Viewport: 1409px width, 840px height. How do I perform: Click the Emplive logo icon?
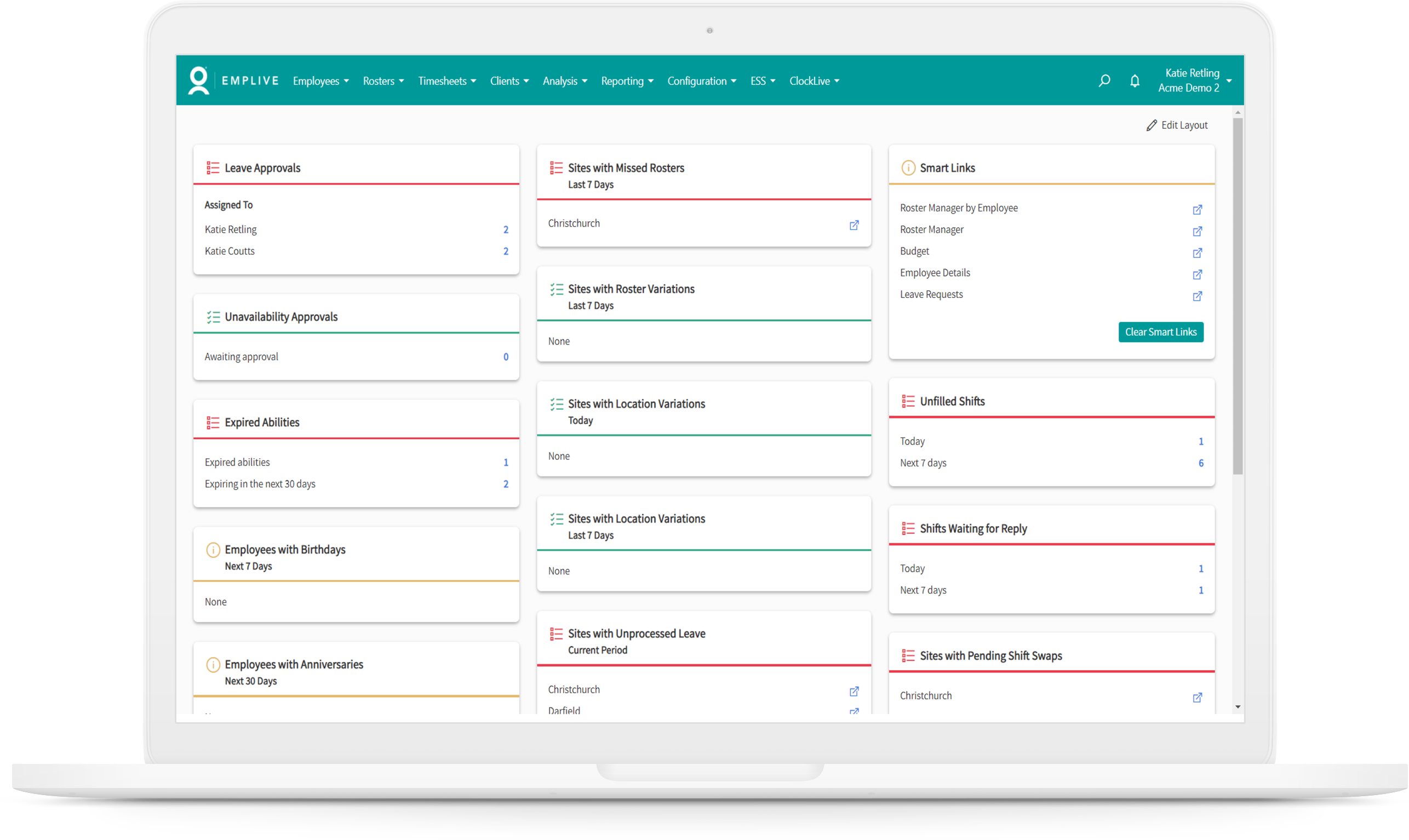click(199, 80)
